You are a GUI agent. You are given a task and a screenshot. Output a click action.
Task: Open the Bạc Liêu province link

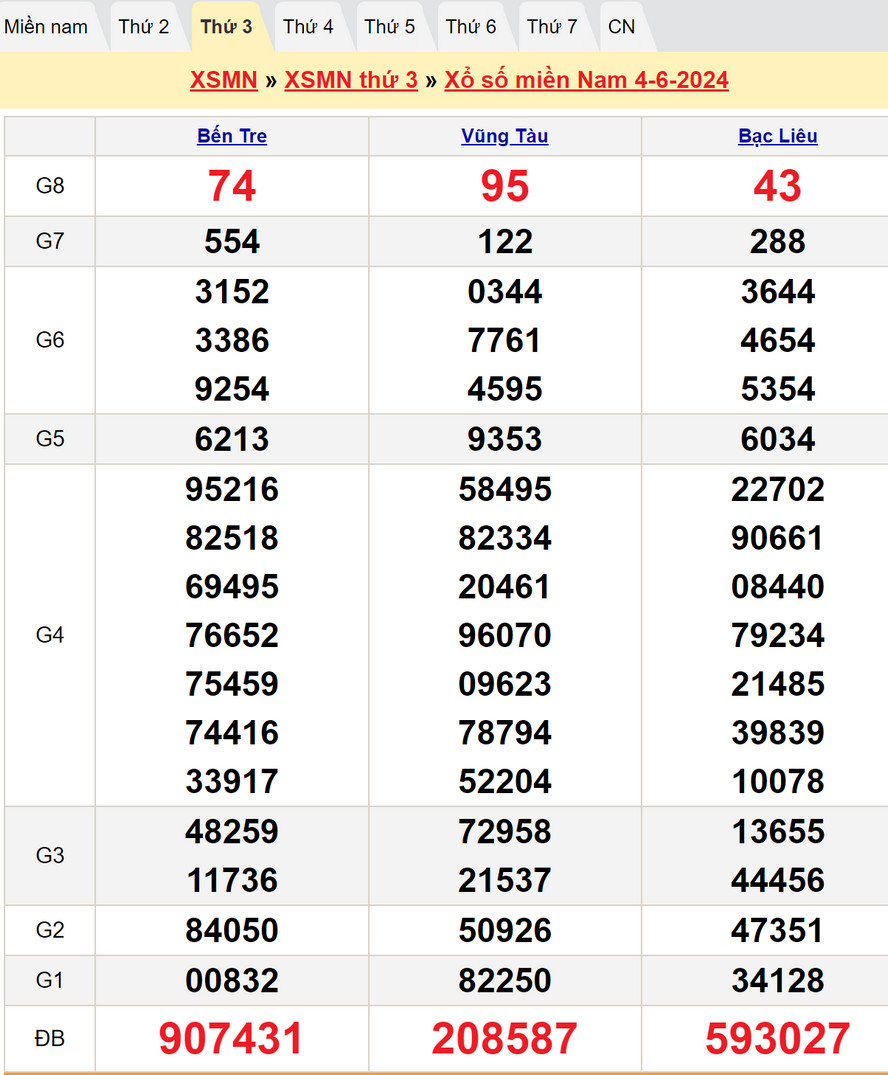pos(778,136)
